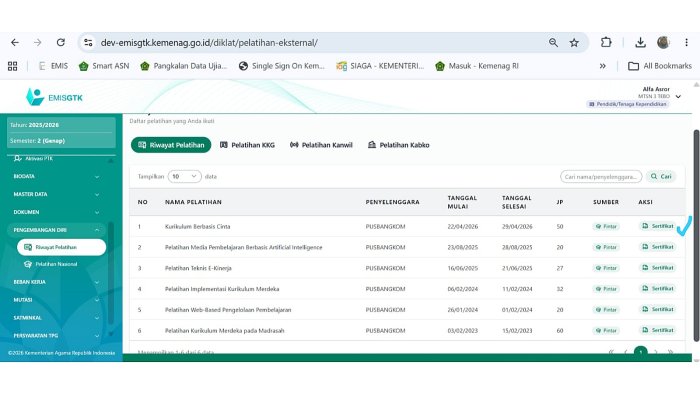The height and width of the screenshot is (394, 700).
Task: Open the SIAGA - KEMENTERIAN bookmark
Action: pyautogui.click(x=380, y=66)
